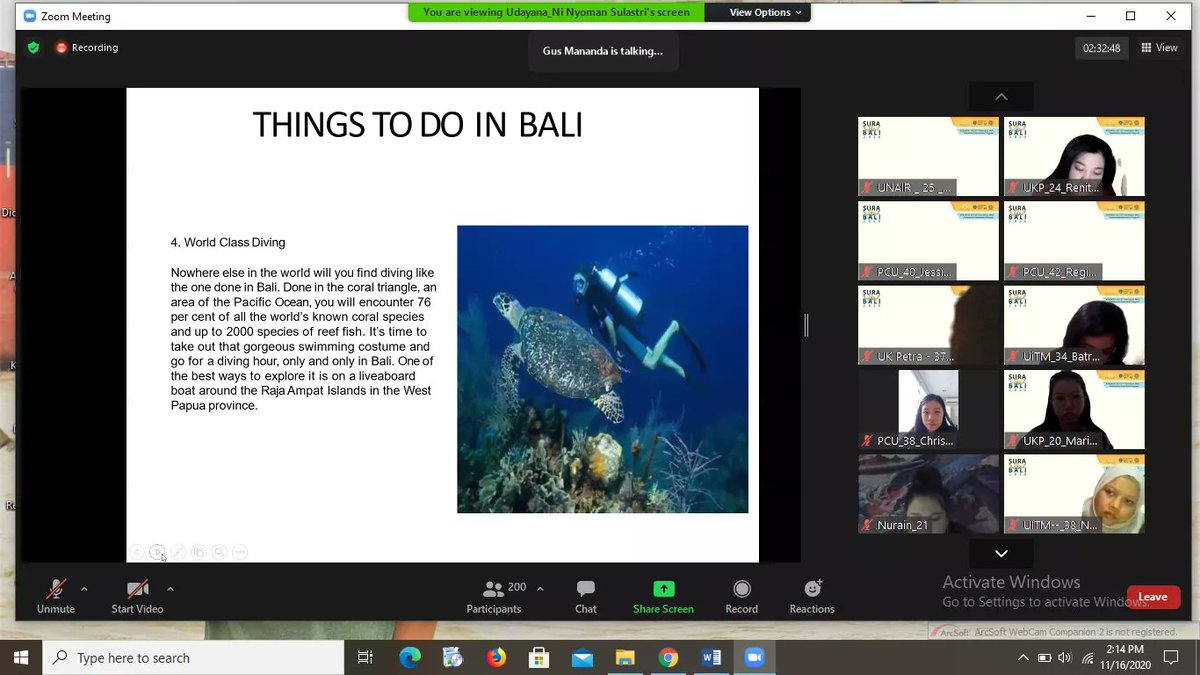The width and height of the screenshot is (1200, 675).
Task: Select the Nurain_21 participant video
Action: click(928, 494)
